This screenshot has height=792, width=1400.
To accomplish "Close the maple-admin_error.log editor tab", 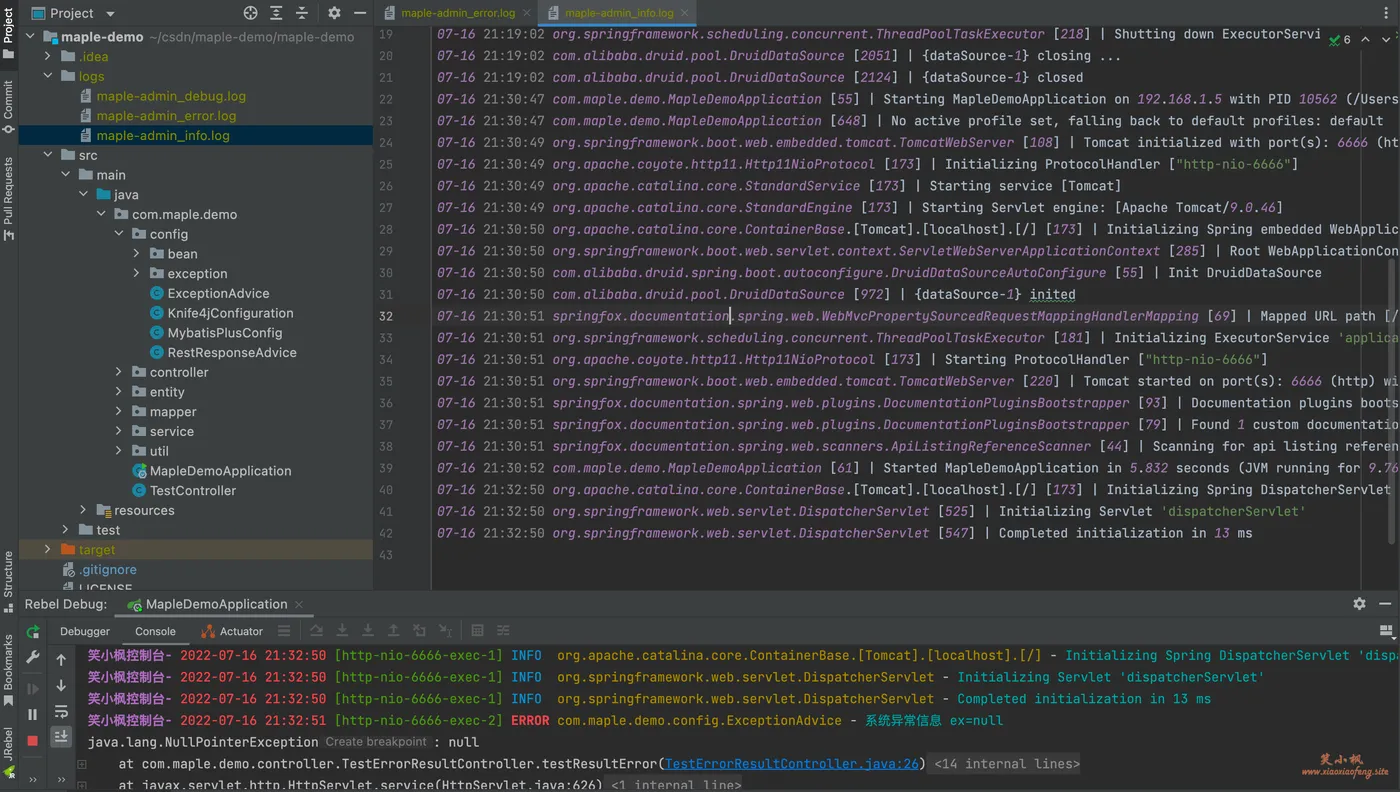I will [527, 13].
